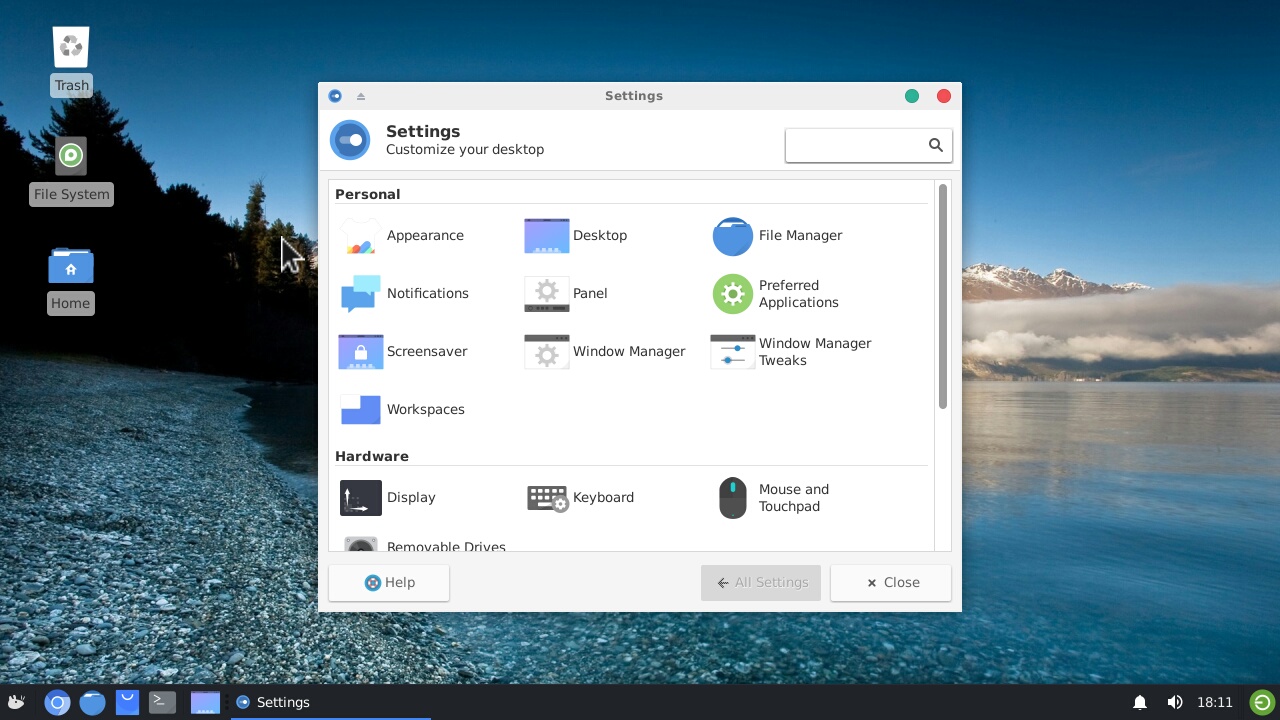The height and width of the screenshot is (720, 1280).
Task: Open Window Manager Tweaks
Action: (x=791, y=352)
